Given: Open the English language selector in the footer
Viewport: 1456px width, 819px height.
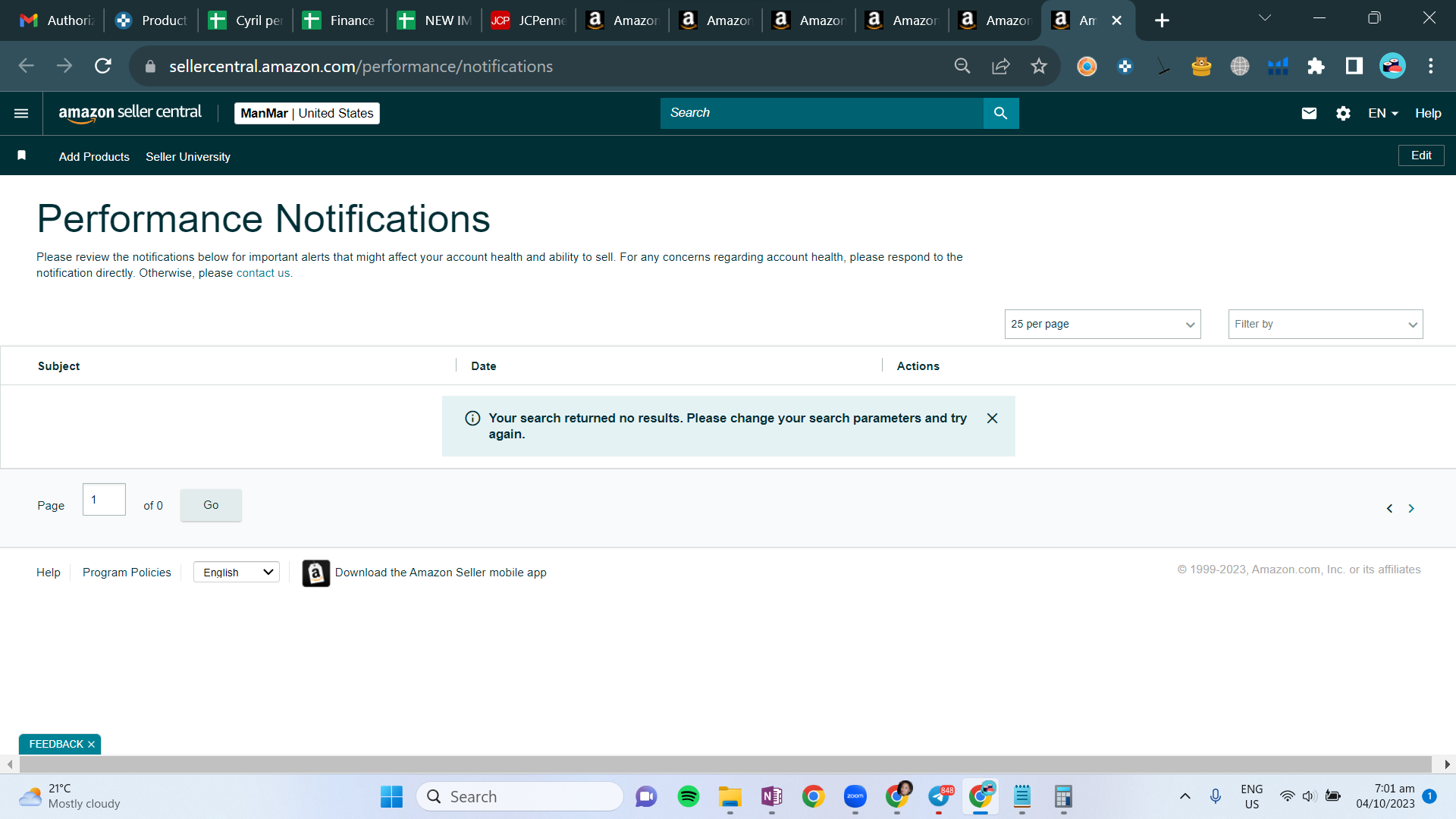Looking at the screenshot, I should 237,572.
